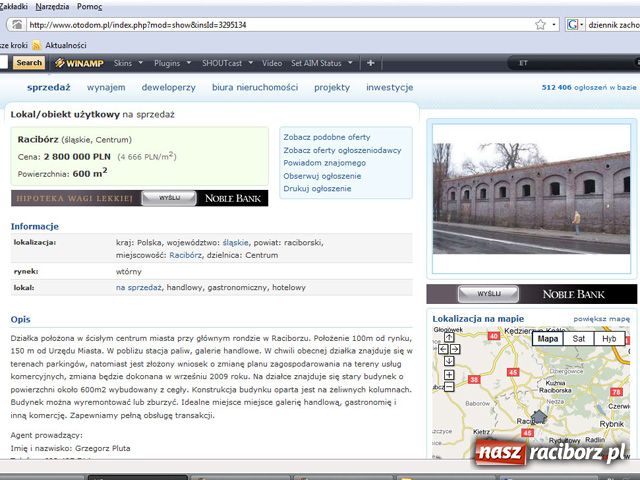The height and width of the screenshot is (480, 640).
Task: Switch map to Hyb view
Action: (609, 339)
